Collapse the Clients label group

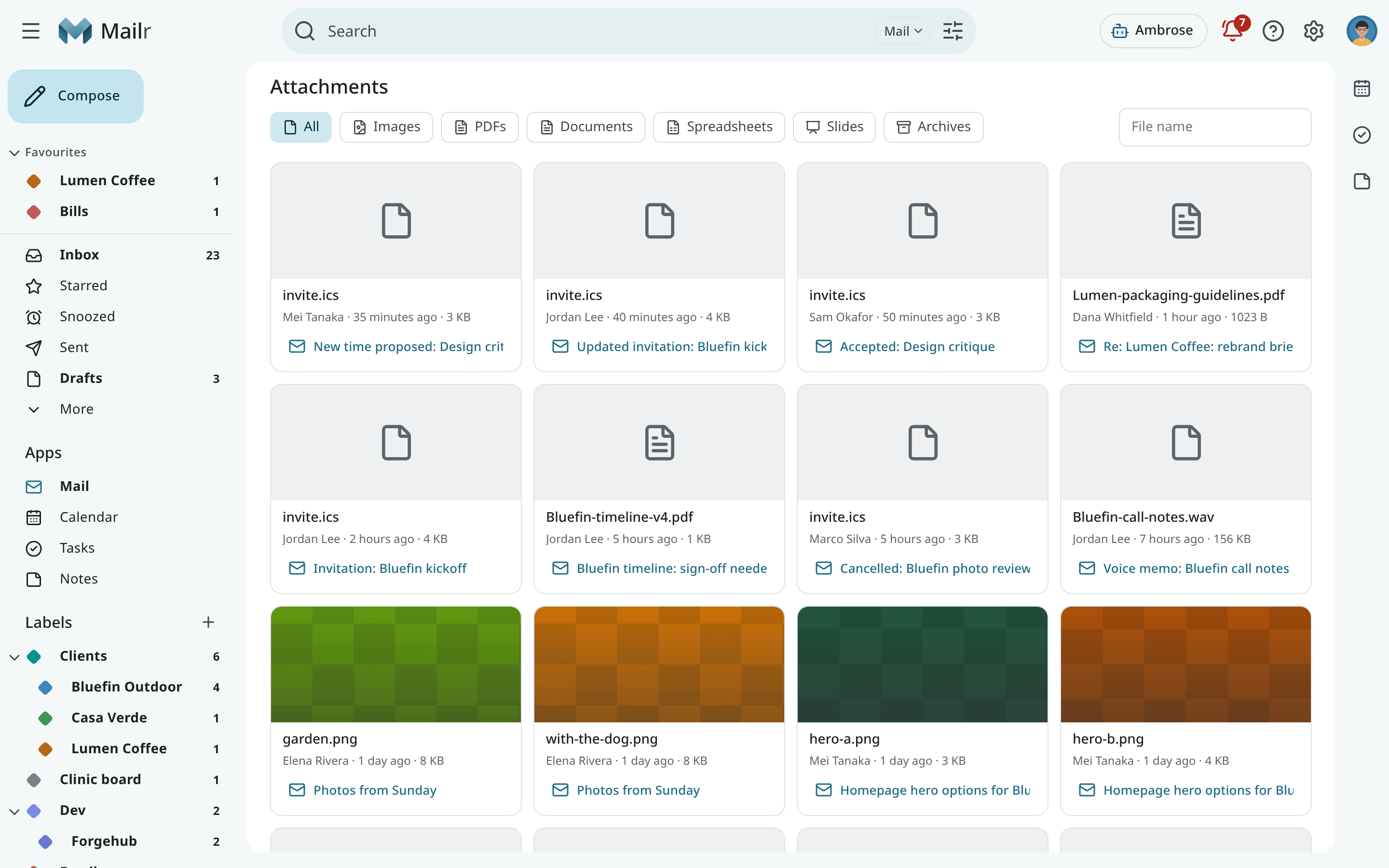point(14,657)
